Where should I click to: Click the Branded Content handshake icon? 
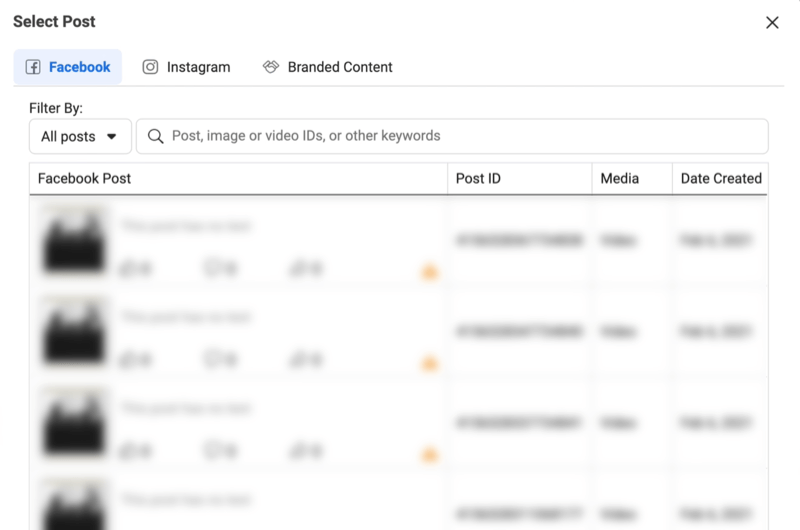(x=271, y=67)
